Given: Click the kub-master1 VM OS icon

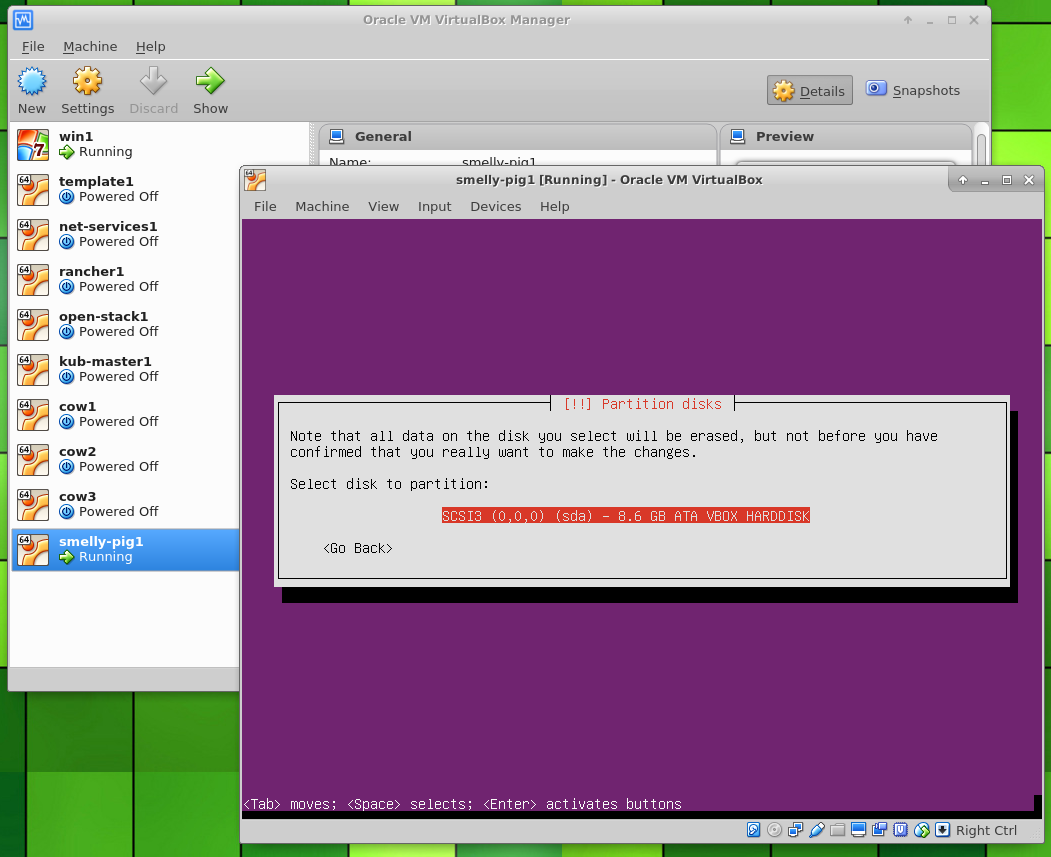Looking at the screenshot, I should pyautogui.click(x=33, y=370).
